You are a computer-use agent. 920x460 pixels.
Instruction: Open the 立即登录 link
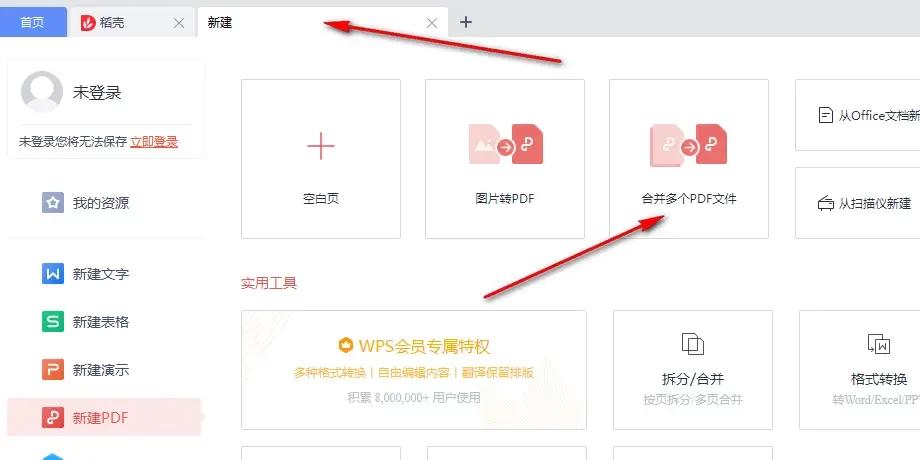click(x=154, y=141)
